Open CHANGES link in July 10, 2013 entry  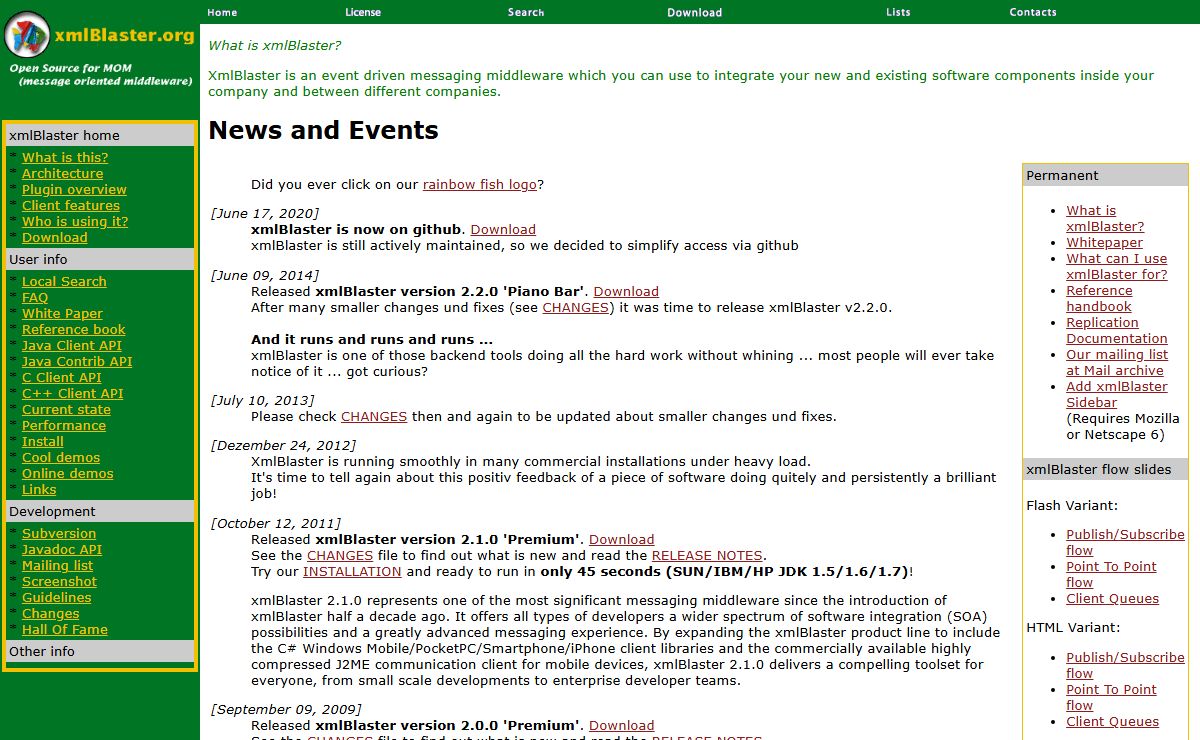(x=374, y=416)
